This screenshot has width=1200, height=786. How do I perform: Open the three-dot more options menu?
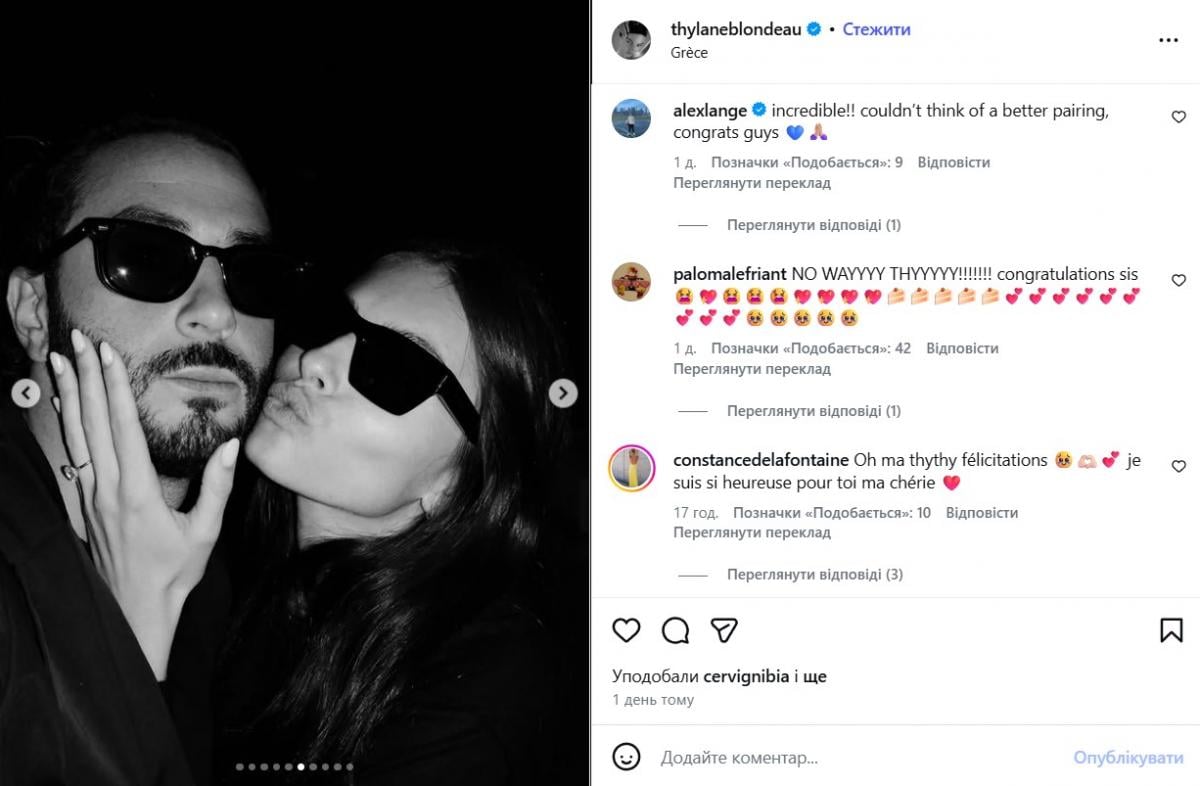[1168, 40]
